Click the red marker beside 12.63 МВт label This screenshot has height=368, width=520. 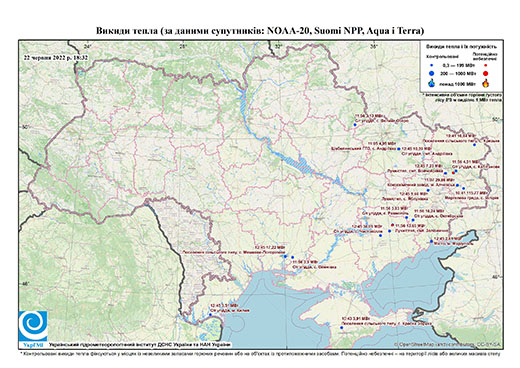[392, 225]
